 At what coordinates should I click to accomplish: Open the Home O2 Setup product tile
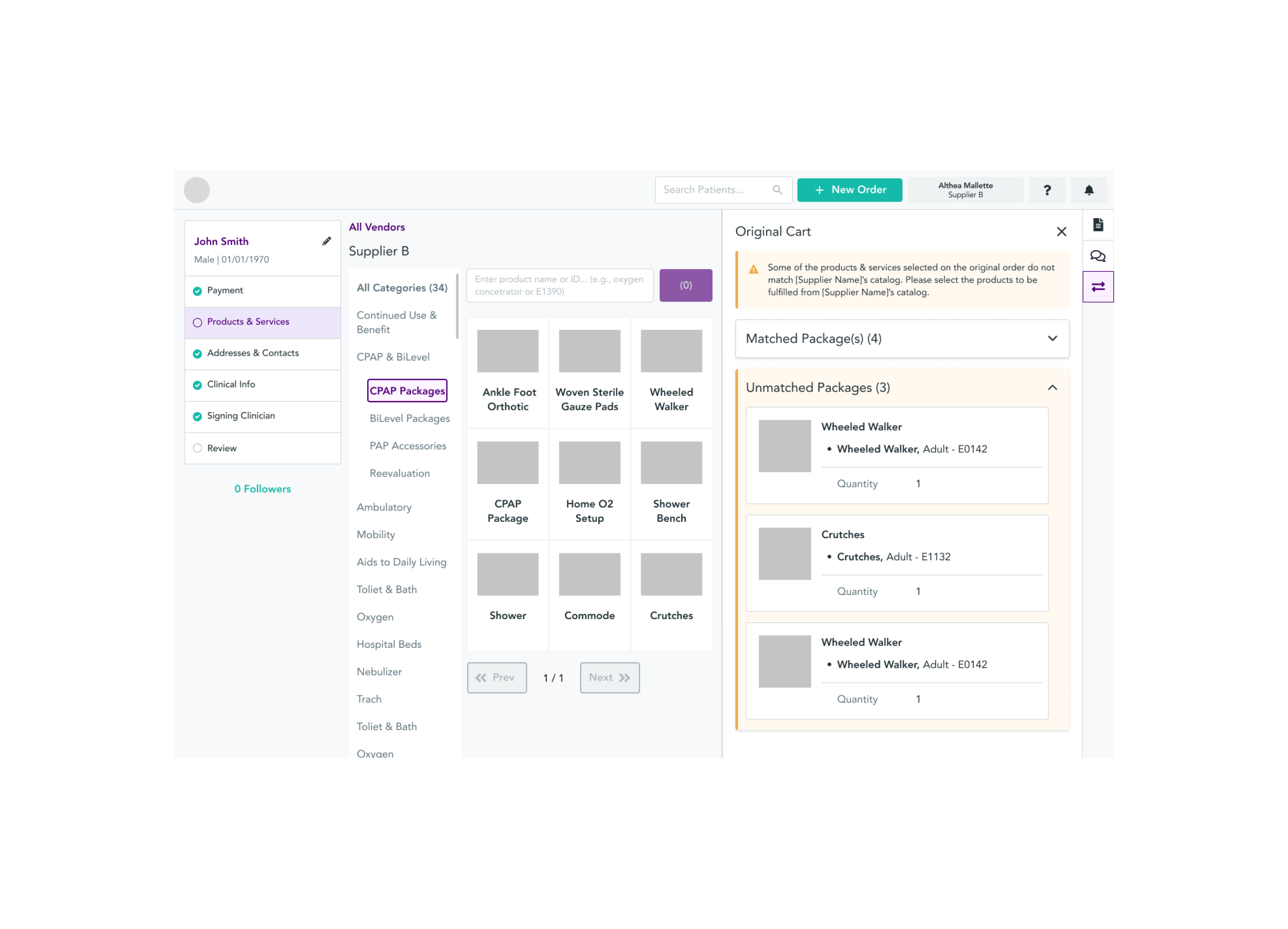(590, 485)
